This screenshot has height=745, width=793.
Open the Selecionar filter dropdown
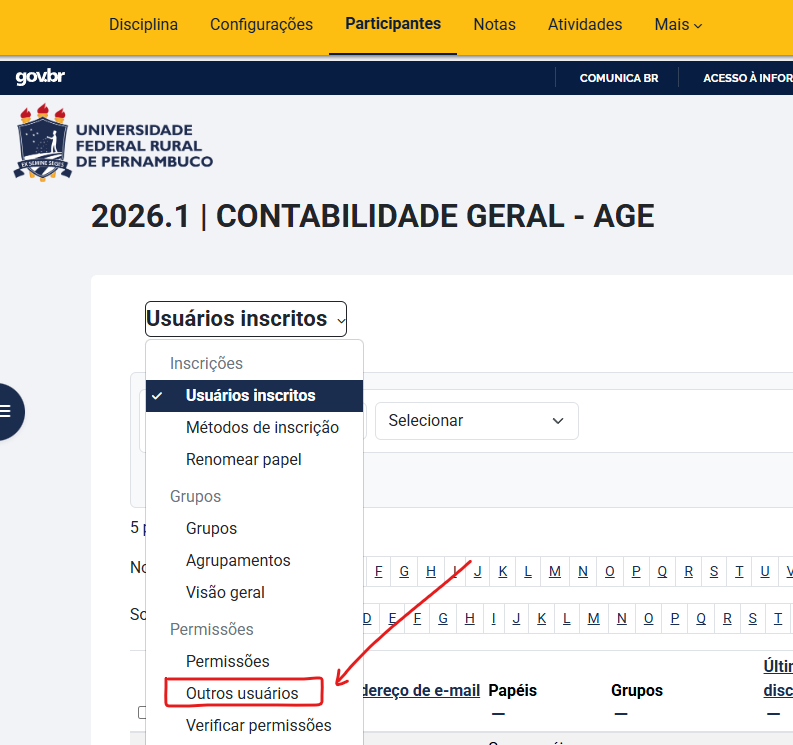(476, 421)
